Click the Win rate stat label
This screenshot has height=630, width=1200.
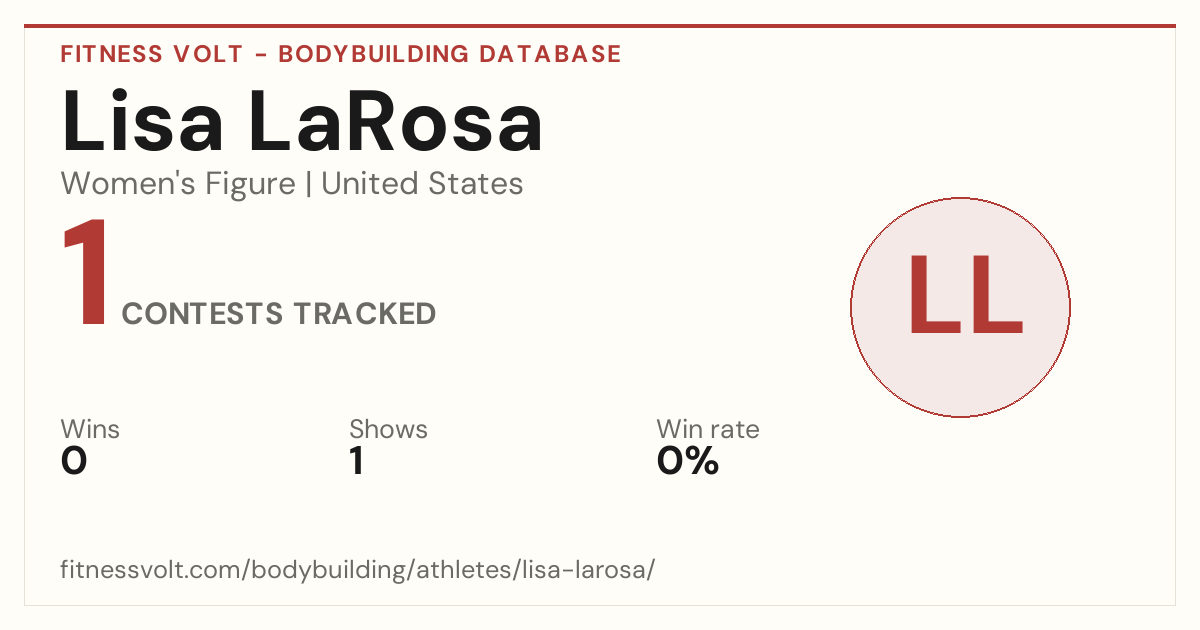coord(708,430)
